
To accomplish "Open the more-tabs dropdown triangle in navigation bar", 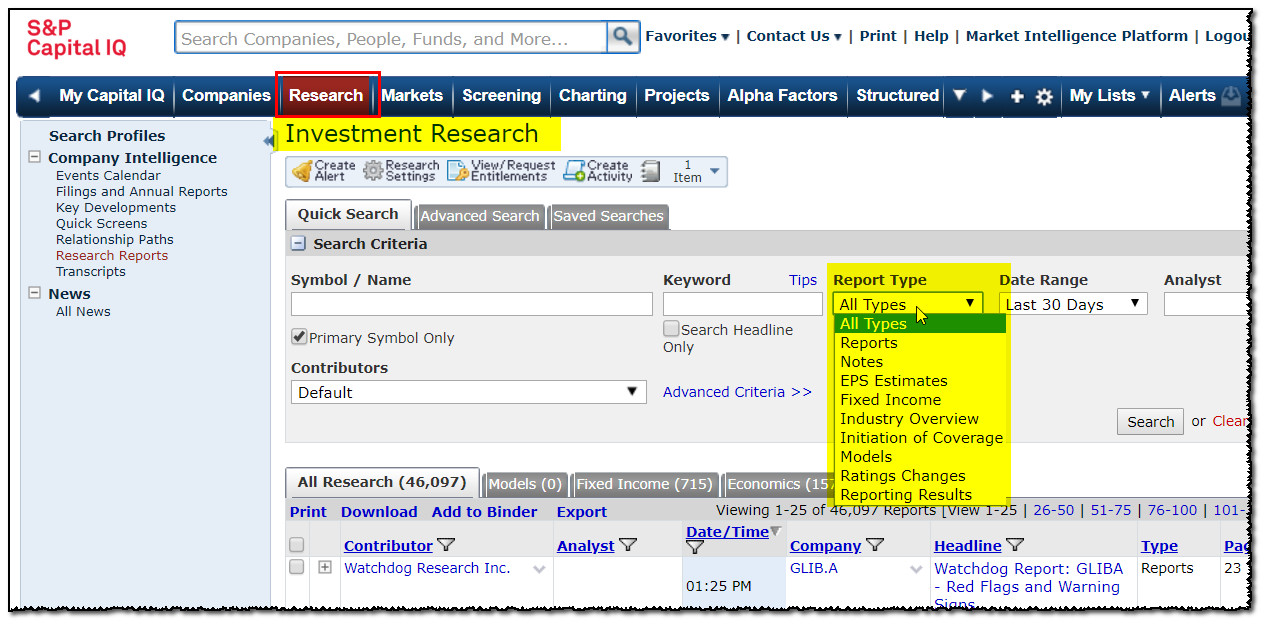I will (x=959, y=95).
